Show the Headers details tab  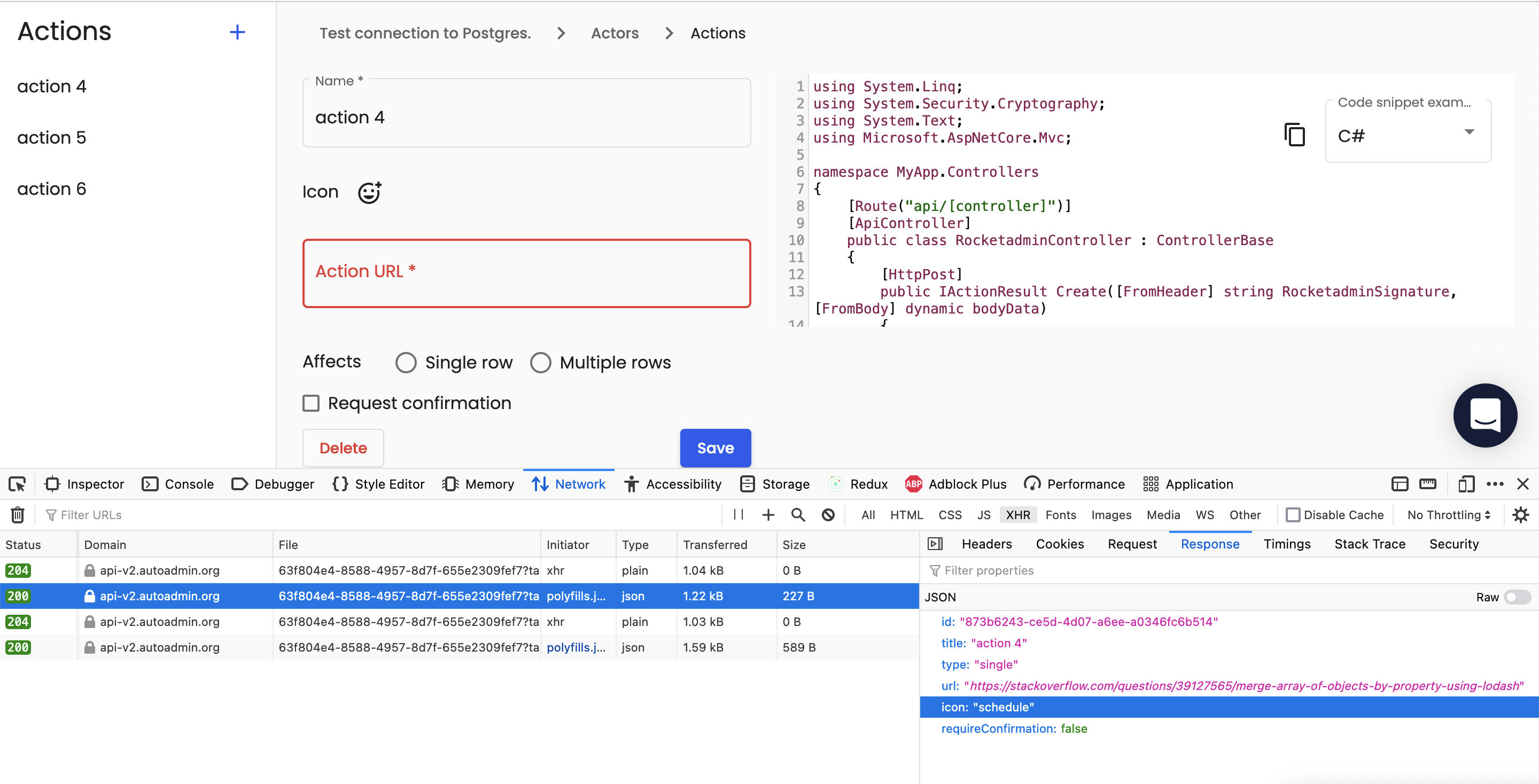[986, 544]
